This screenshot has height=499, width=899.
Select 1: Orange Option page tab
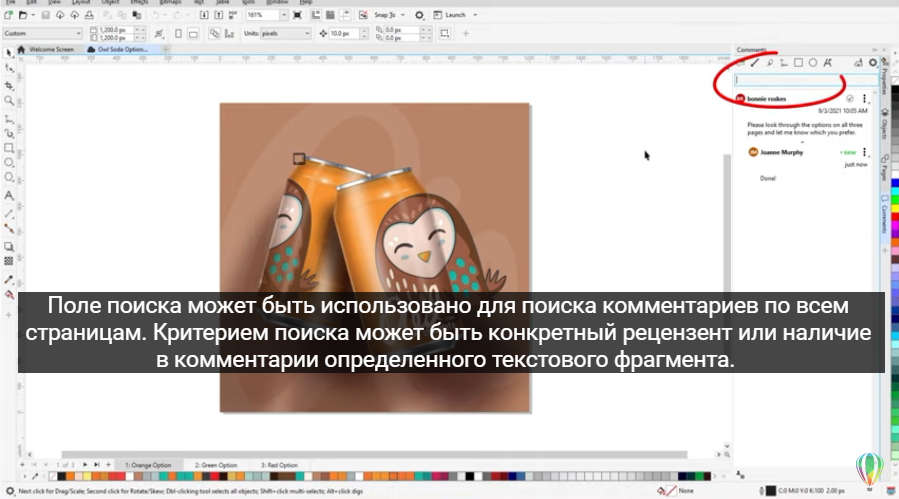coord(148,465)
